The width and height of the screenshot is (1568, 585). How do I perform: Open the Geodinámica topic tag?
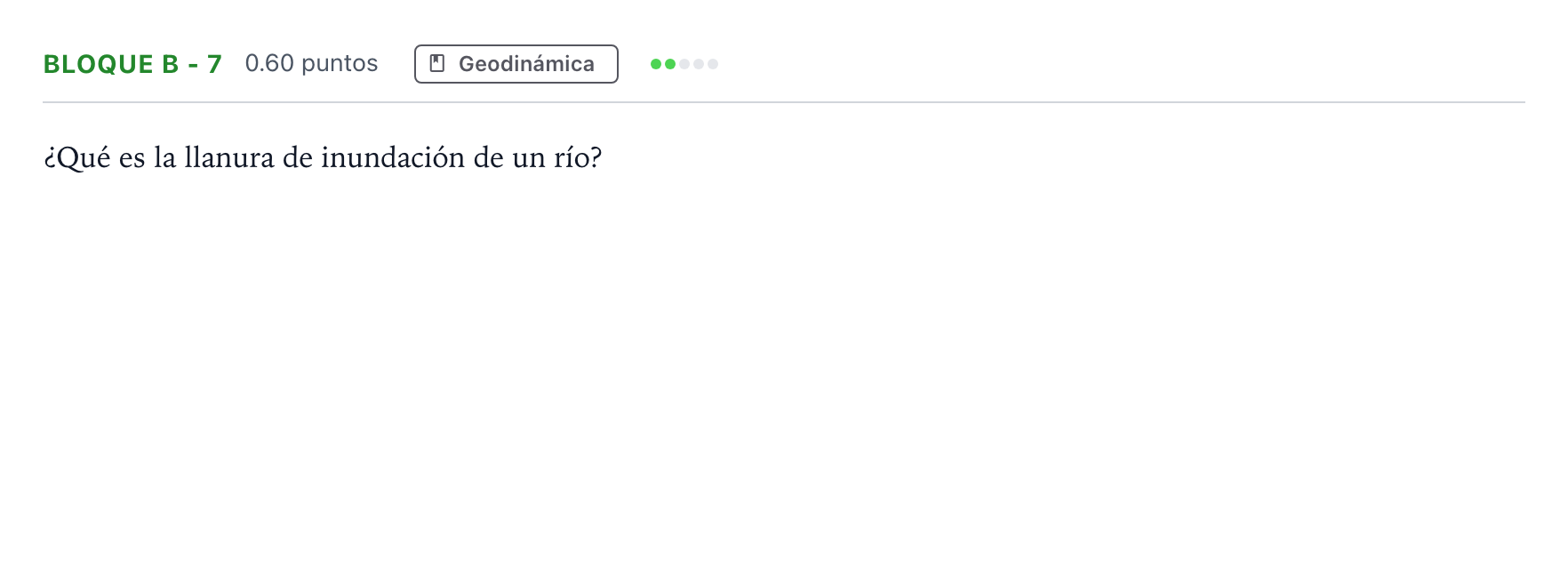click(x=516, y=64)
